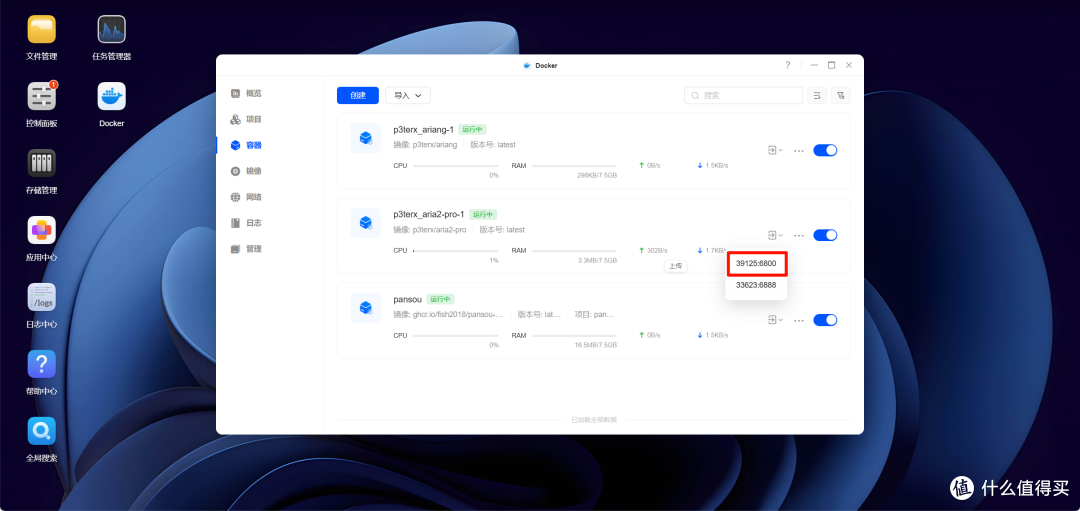Expand port access dropdown for pansou
This screenshot has width=1080, height=511.
coord(775,320)
